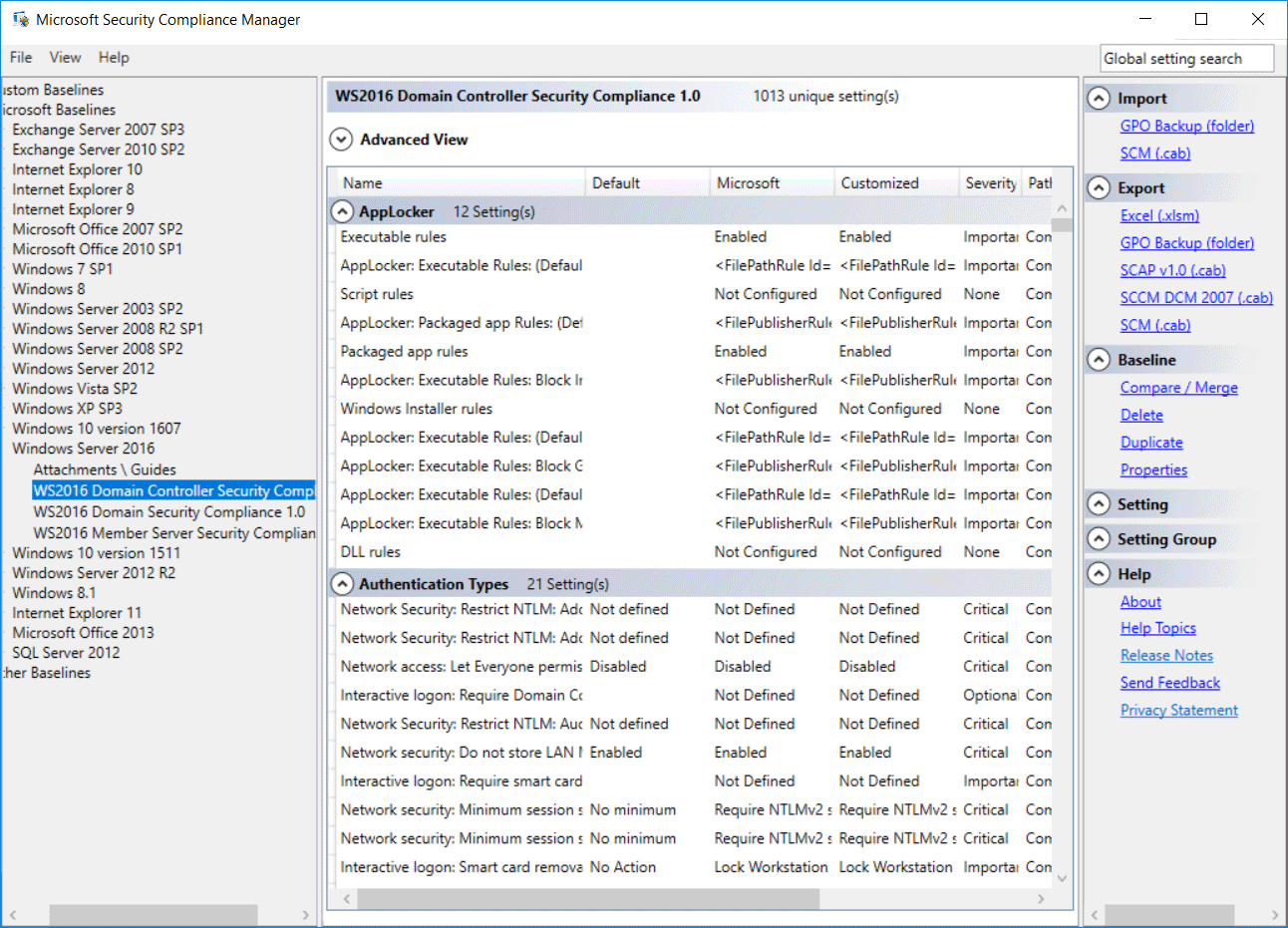The width and height of the screenshot is (1288, 928).
Task: Collapse the Authentication Types setting group
Action: (x=342, y=584)
